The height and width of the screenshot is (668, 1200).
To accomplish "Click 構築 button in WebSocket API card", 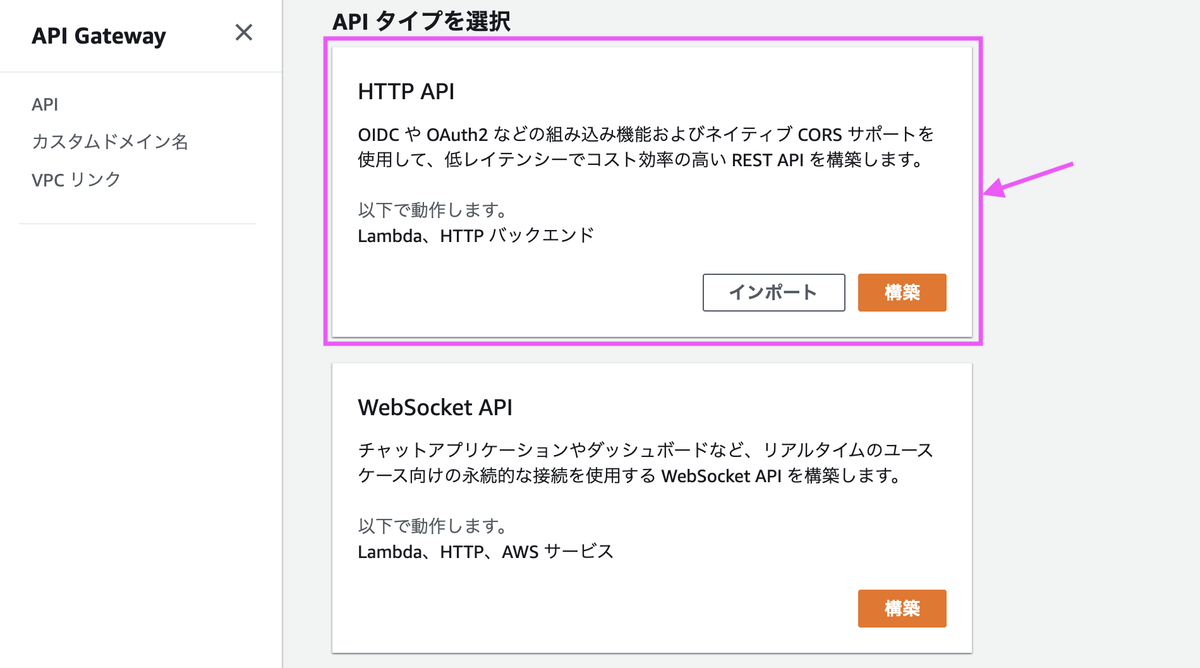I will tap(902, 609).
